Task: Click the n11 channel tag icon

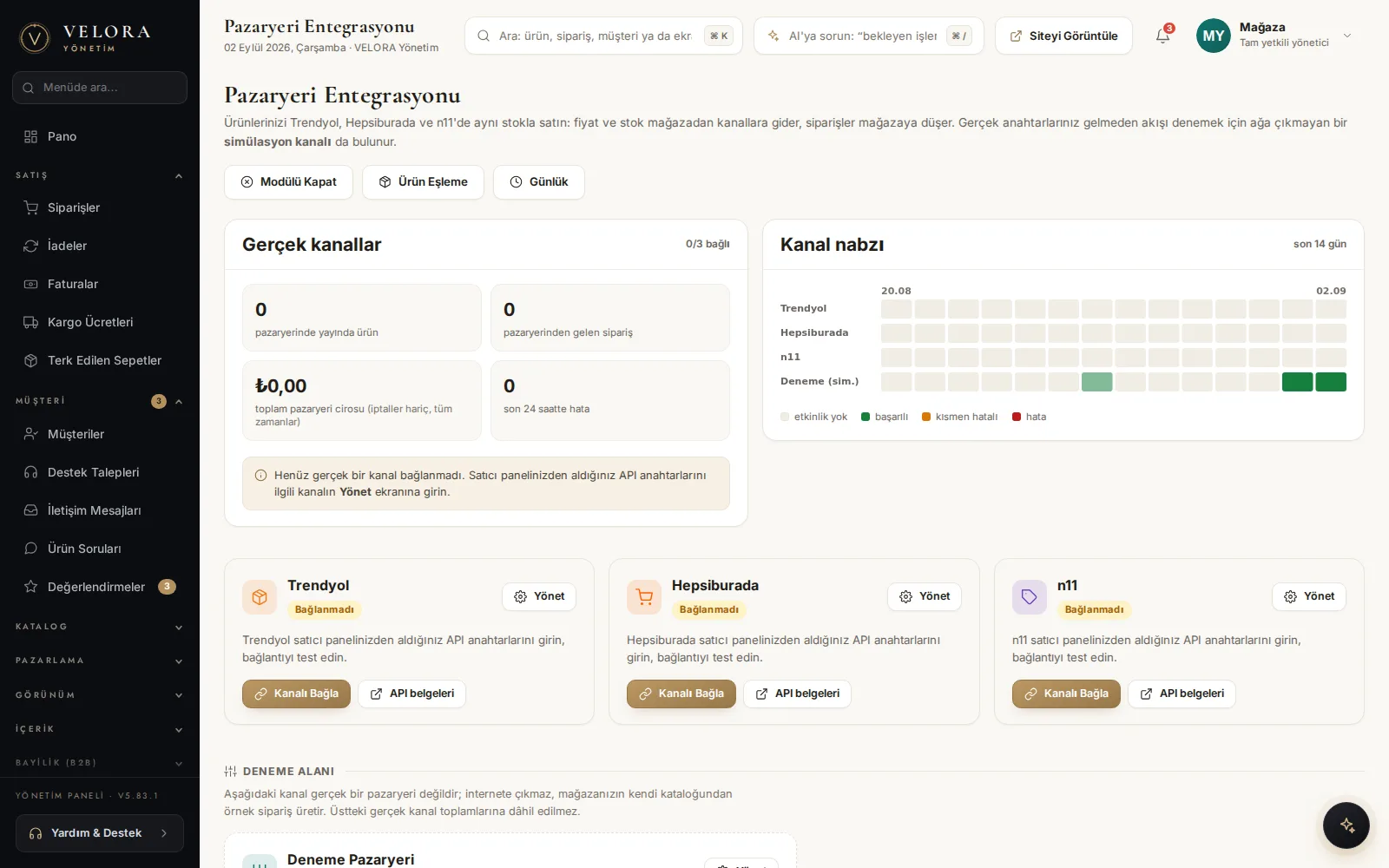Action: pyautogui.click(x=1030, y=597)
